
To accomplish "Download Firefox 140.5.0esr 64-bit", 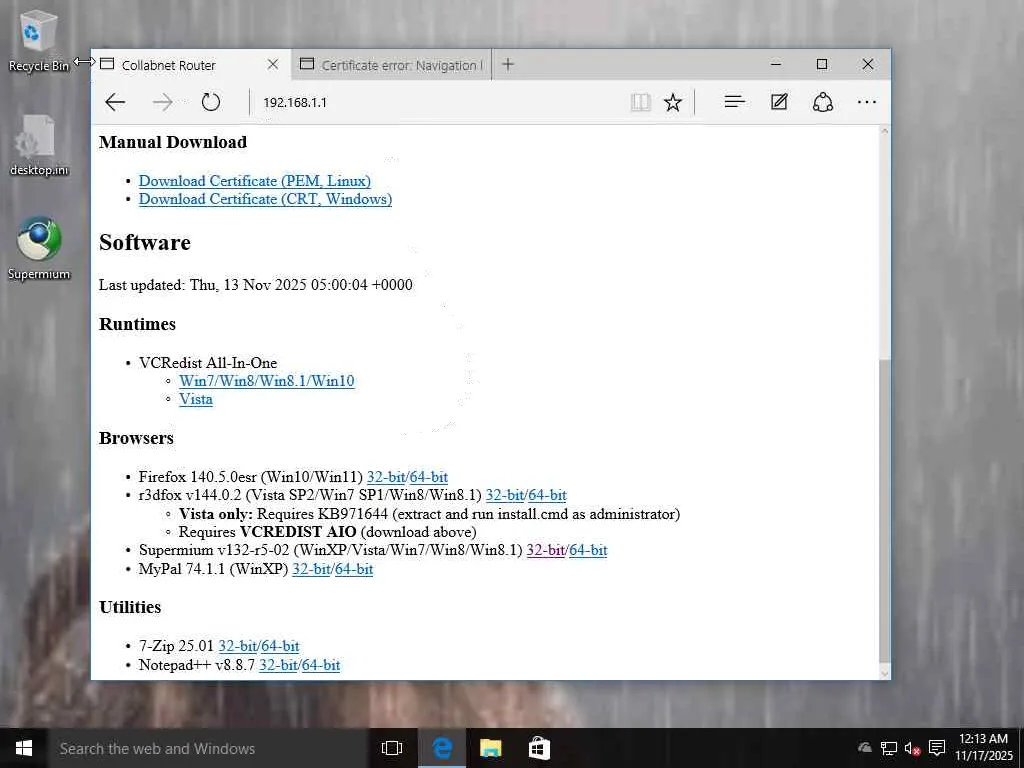I will 429,477.
